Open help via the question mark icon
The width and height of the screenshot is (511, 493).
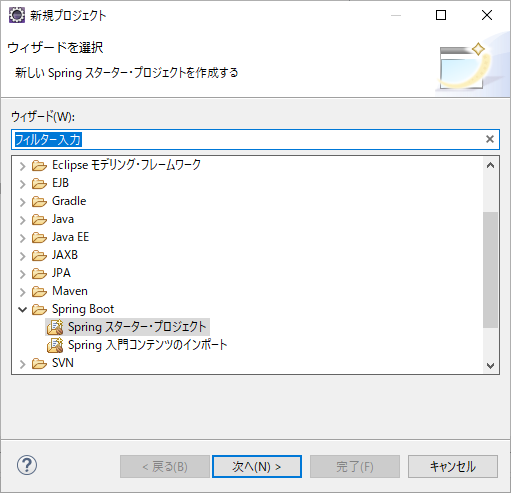click(x=27, y=465)
